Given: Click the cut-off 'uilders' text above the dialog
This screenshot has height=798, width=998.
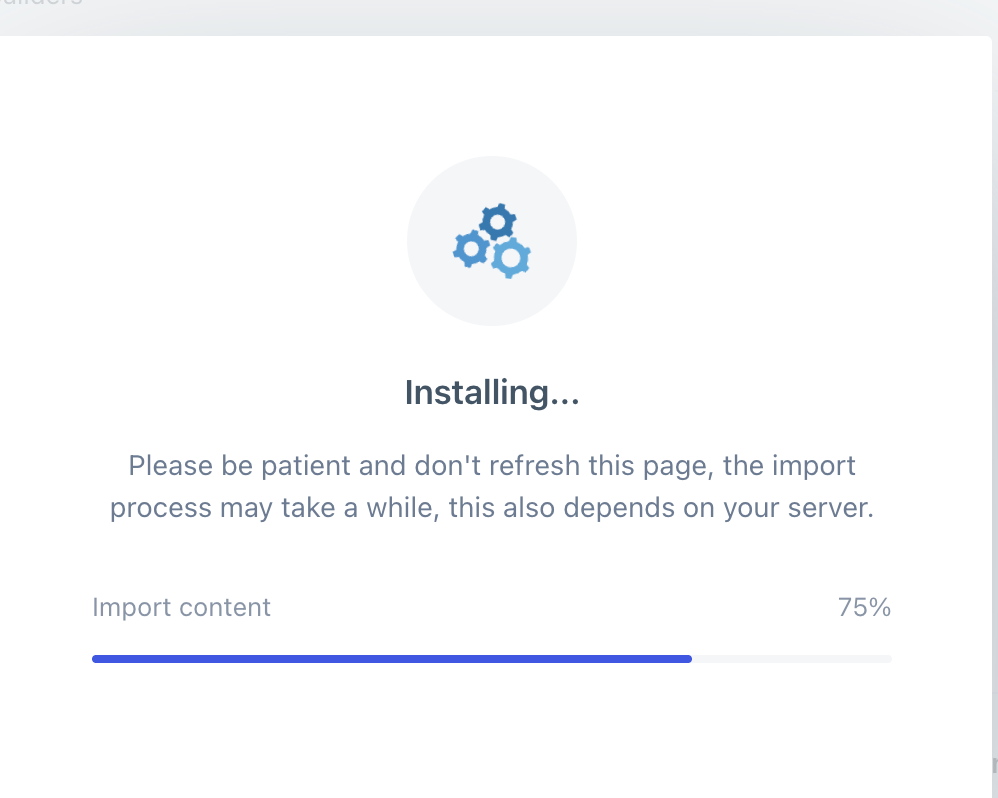Looking at the screenshot, I should point(41,3).
